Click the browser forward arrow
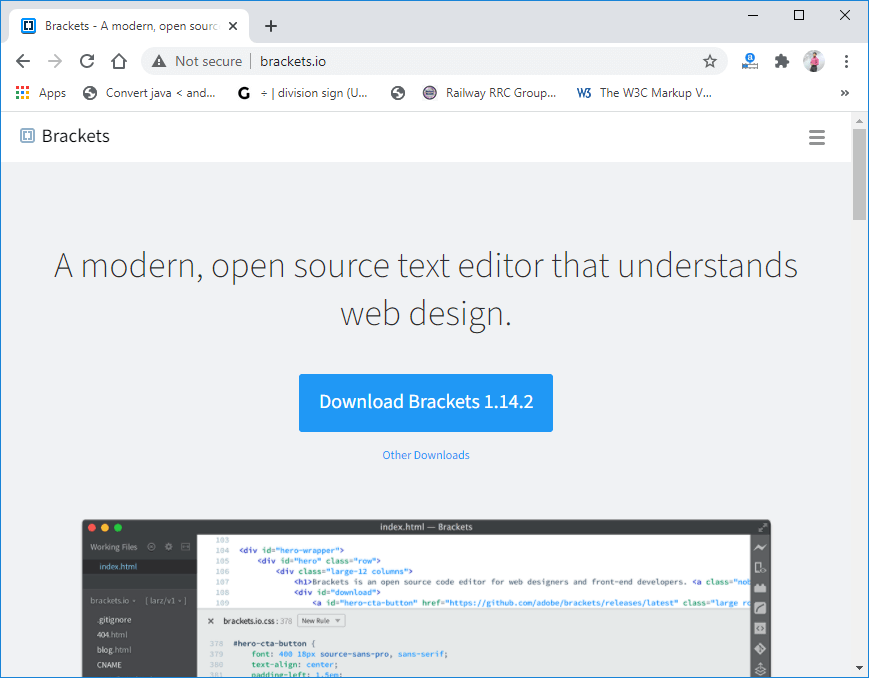The width and height of the screenshot is (869, 678). pos(55,61)
